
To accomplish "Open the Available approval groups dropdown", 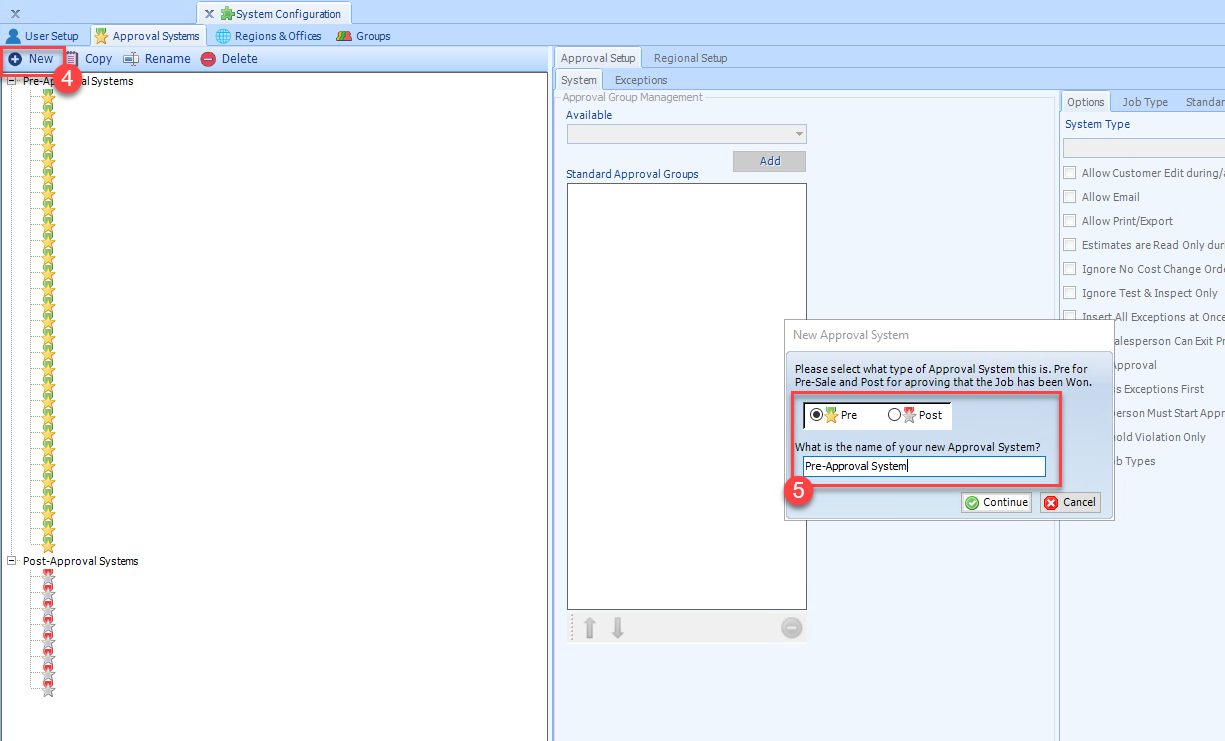I will click(x=798, y=133).
